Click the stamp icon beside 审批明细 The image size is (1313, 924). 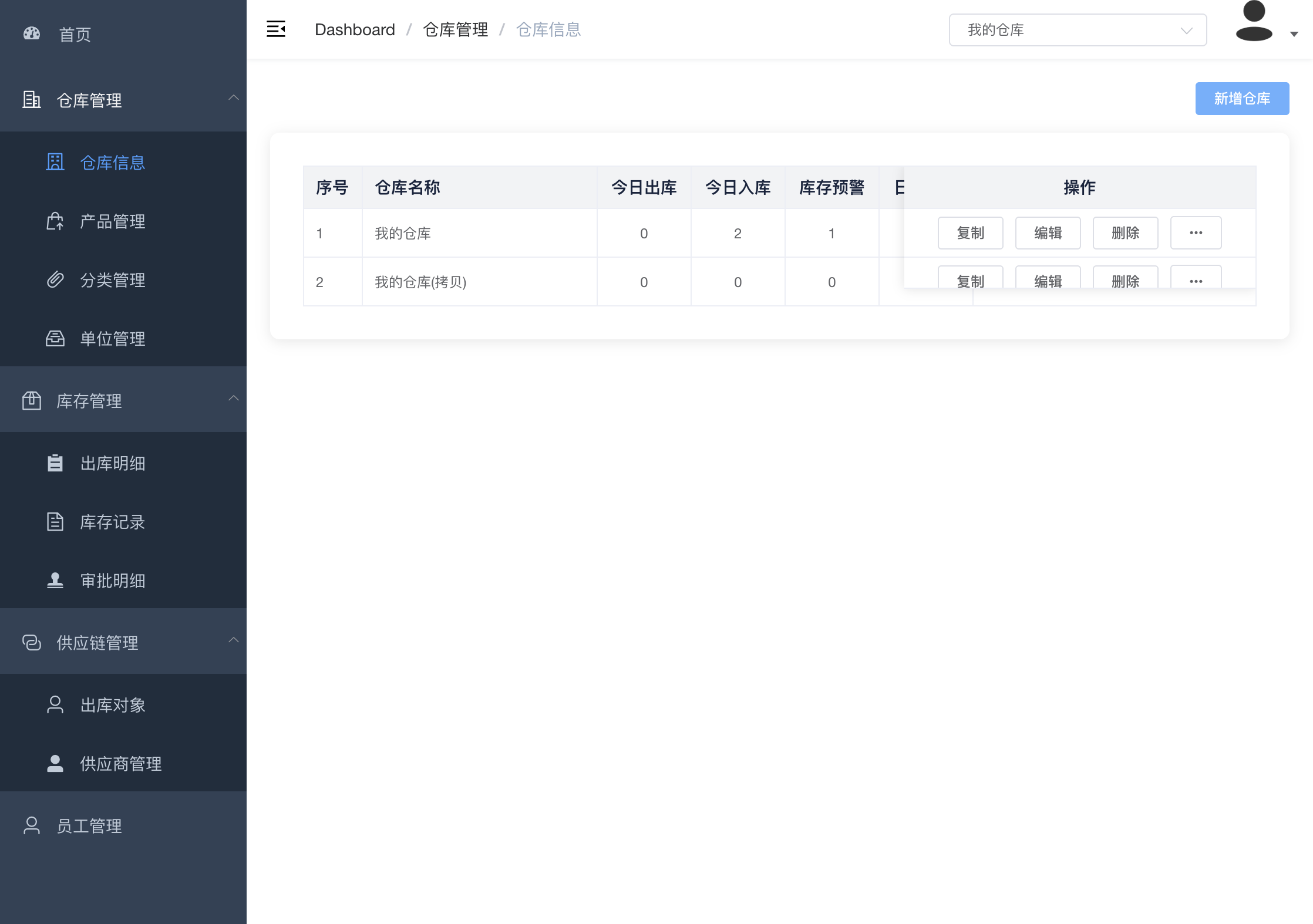(x=55, y=581)
